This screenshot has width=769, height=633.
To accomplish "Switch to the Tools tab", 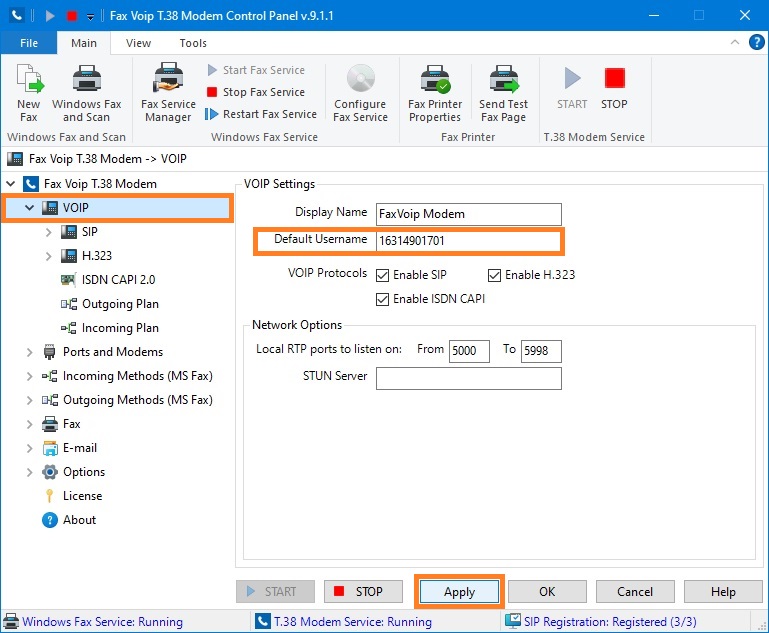I will tap(193, 43).
